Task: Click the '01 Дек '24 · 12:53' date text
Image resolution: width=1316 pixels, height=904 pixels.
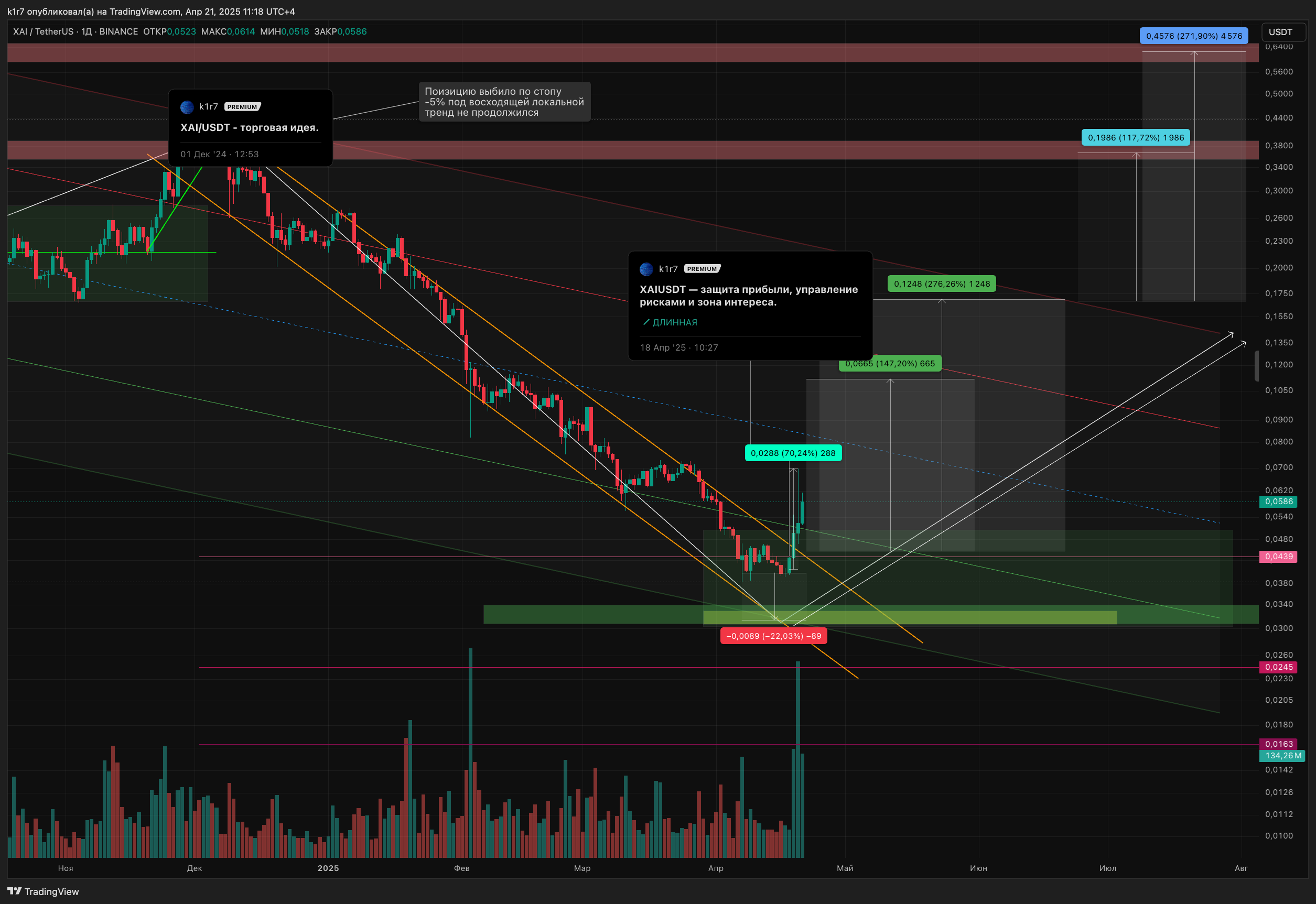Action: [220, 154]
